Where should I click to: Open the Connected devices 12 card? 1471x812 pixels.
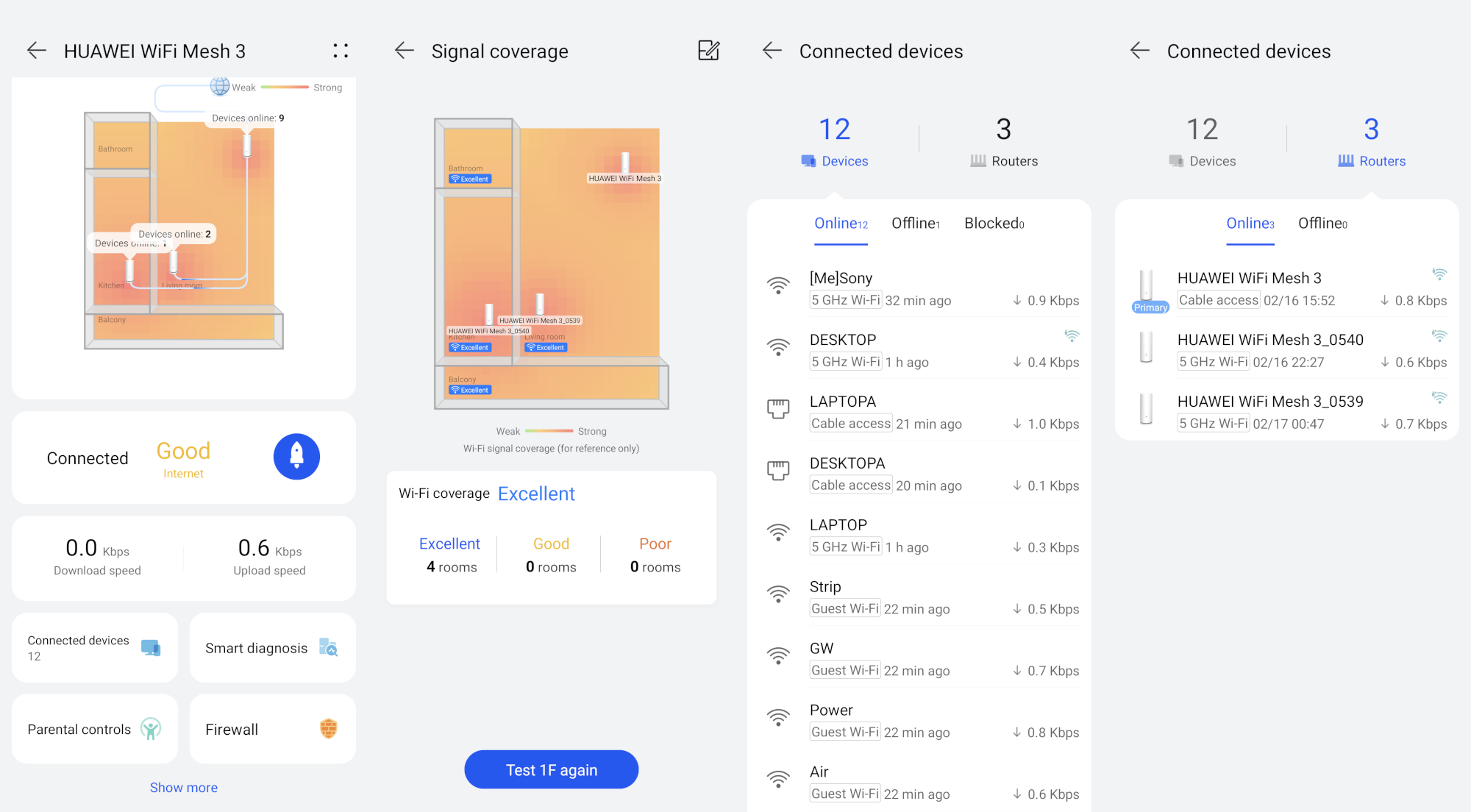pos(95,648)
